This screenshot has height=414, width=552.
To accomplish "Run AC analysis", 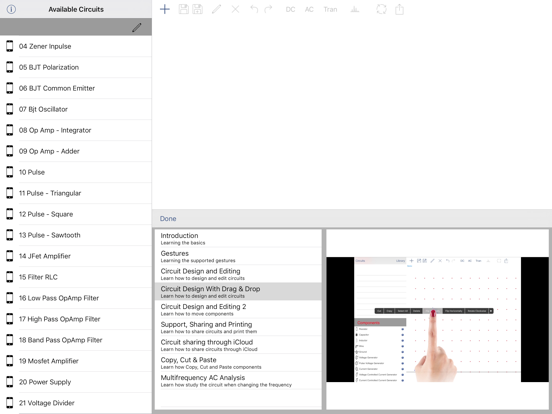I will point(309,10).
